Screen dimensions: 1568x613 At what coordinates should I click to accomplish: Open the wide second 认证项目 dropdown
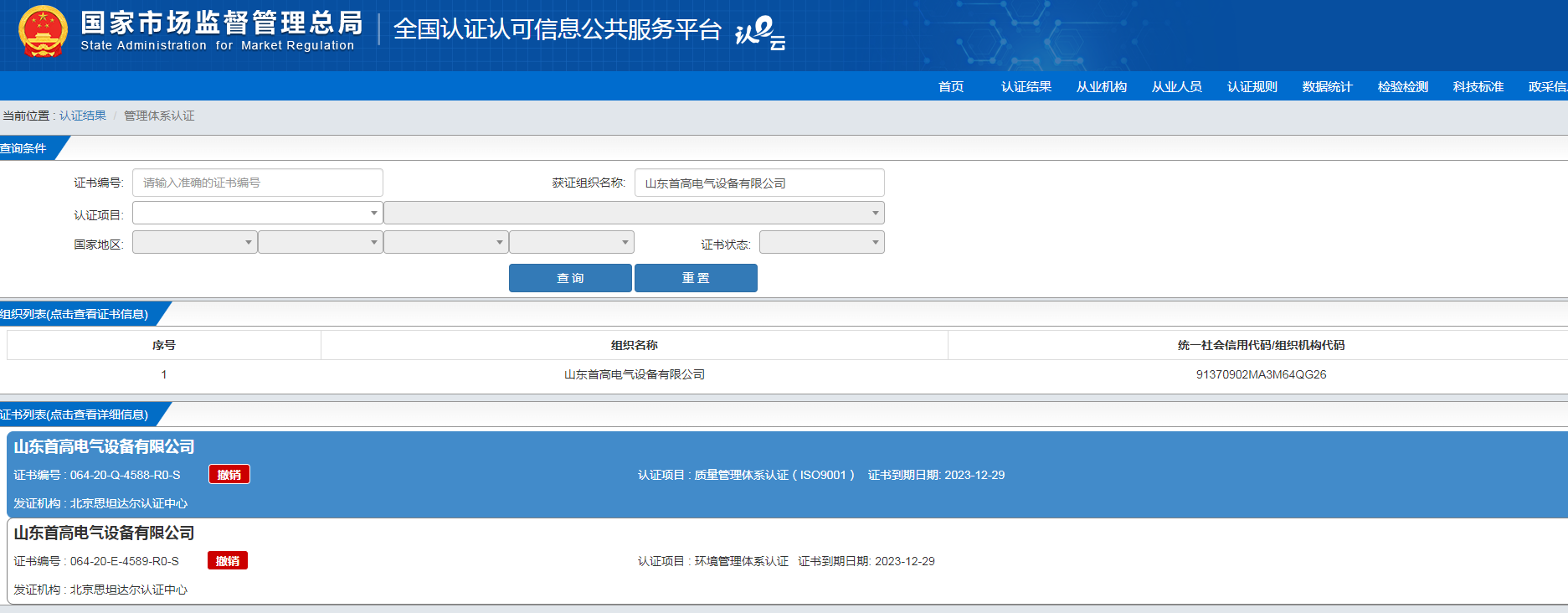click(x=635, y=213)
